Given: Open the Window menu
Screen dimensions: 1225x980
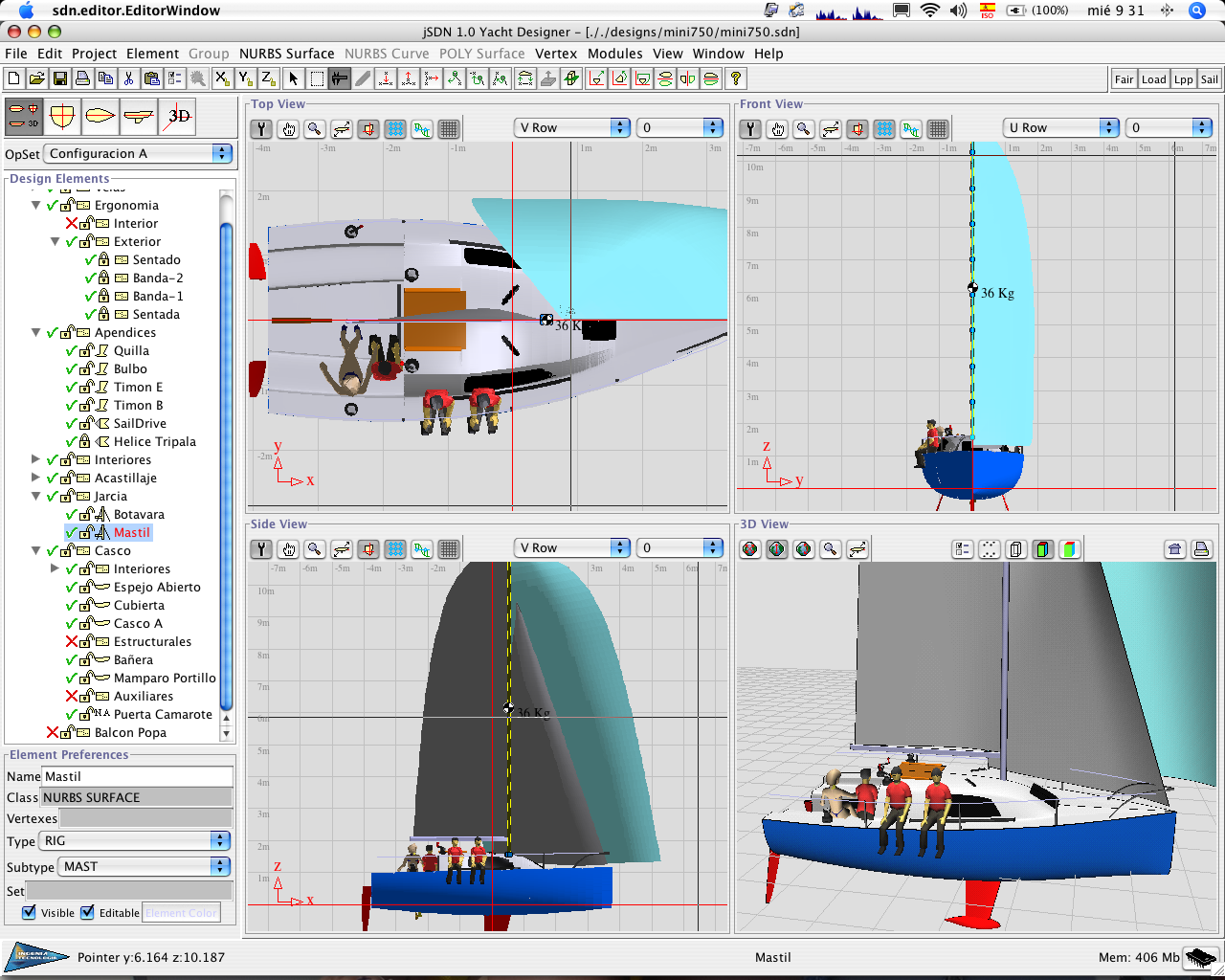Looking at the screenshot, I should click(x=718, y=54).
